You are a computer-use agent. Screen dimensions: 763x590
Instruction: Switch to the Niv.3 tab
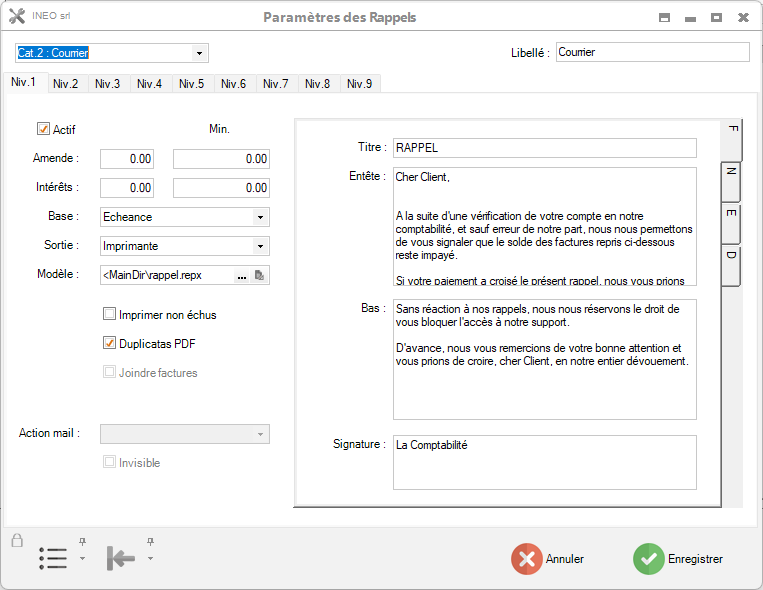tap(108, 84)
